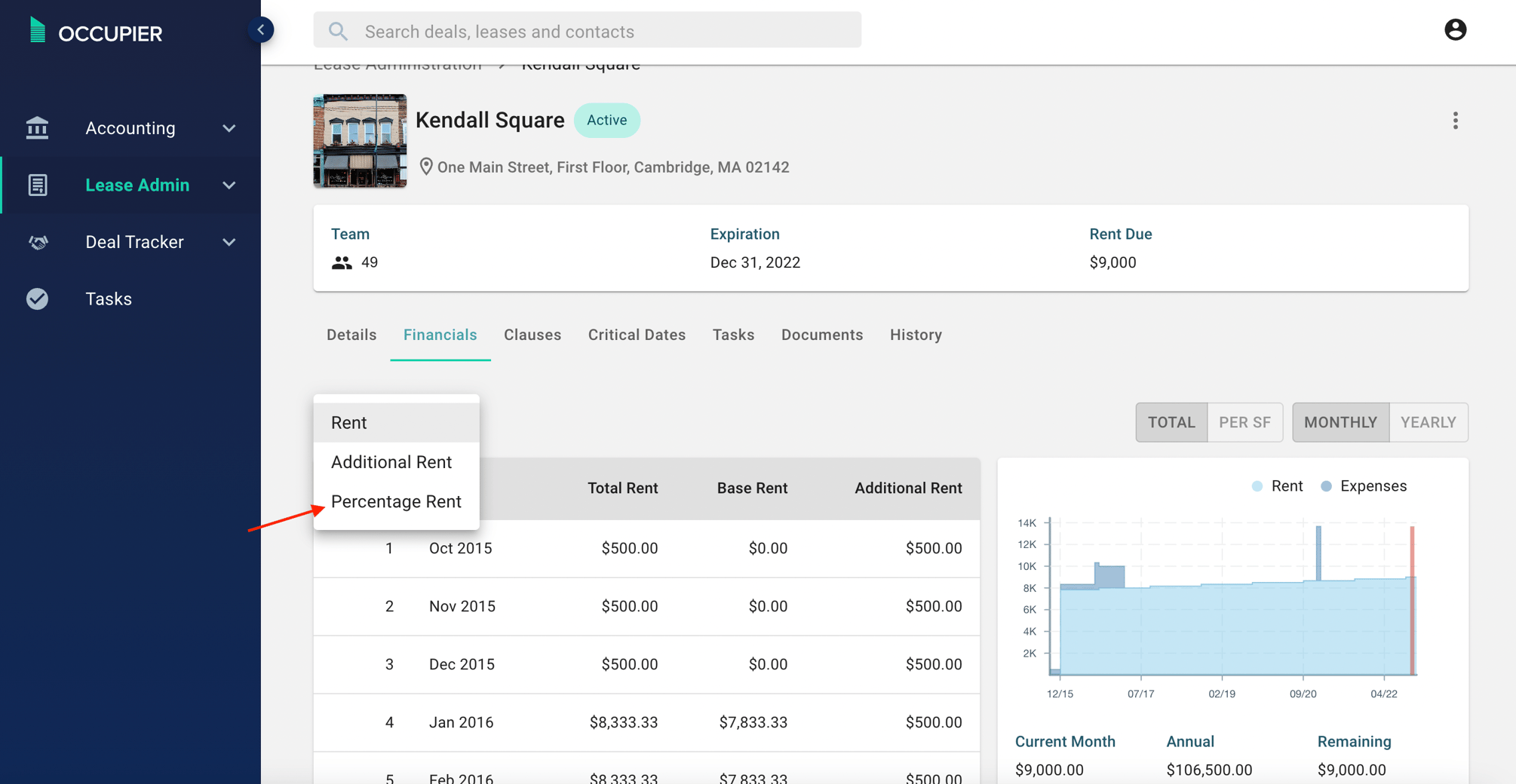1516x784 pixels.
Task: Click the Kendall Square building thumbnail
Action: click(360, 140)
